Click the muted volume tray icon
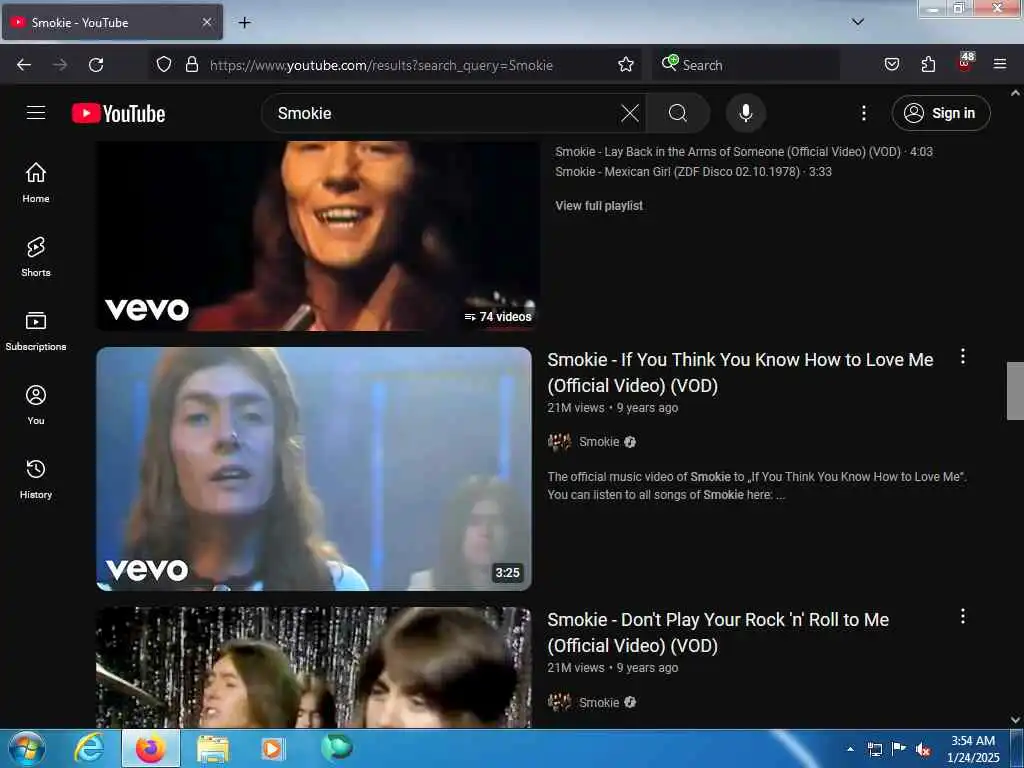 pos(923,749)
